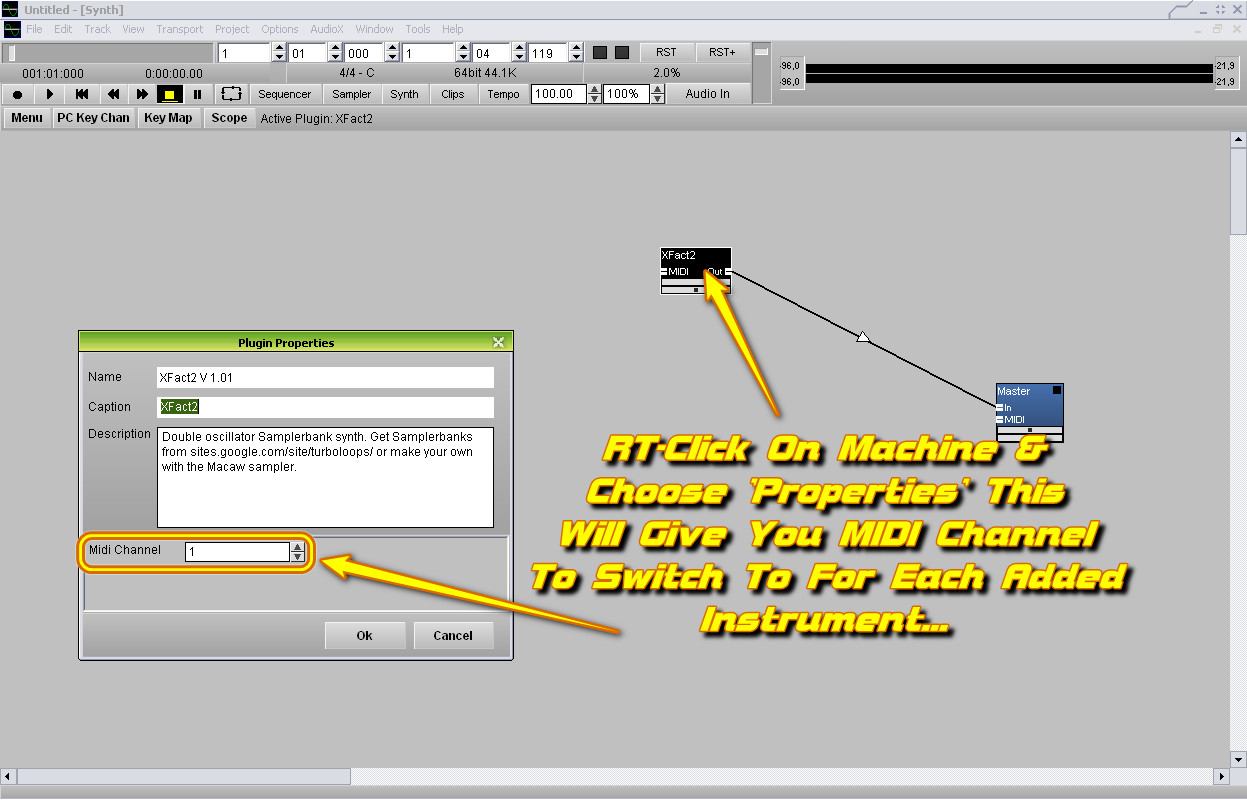Click in the Description text box
The image size is (1247, 800).
click(326, 477)
